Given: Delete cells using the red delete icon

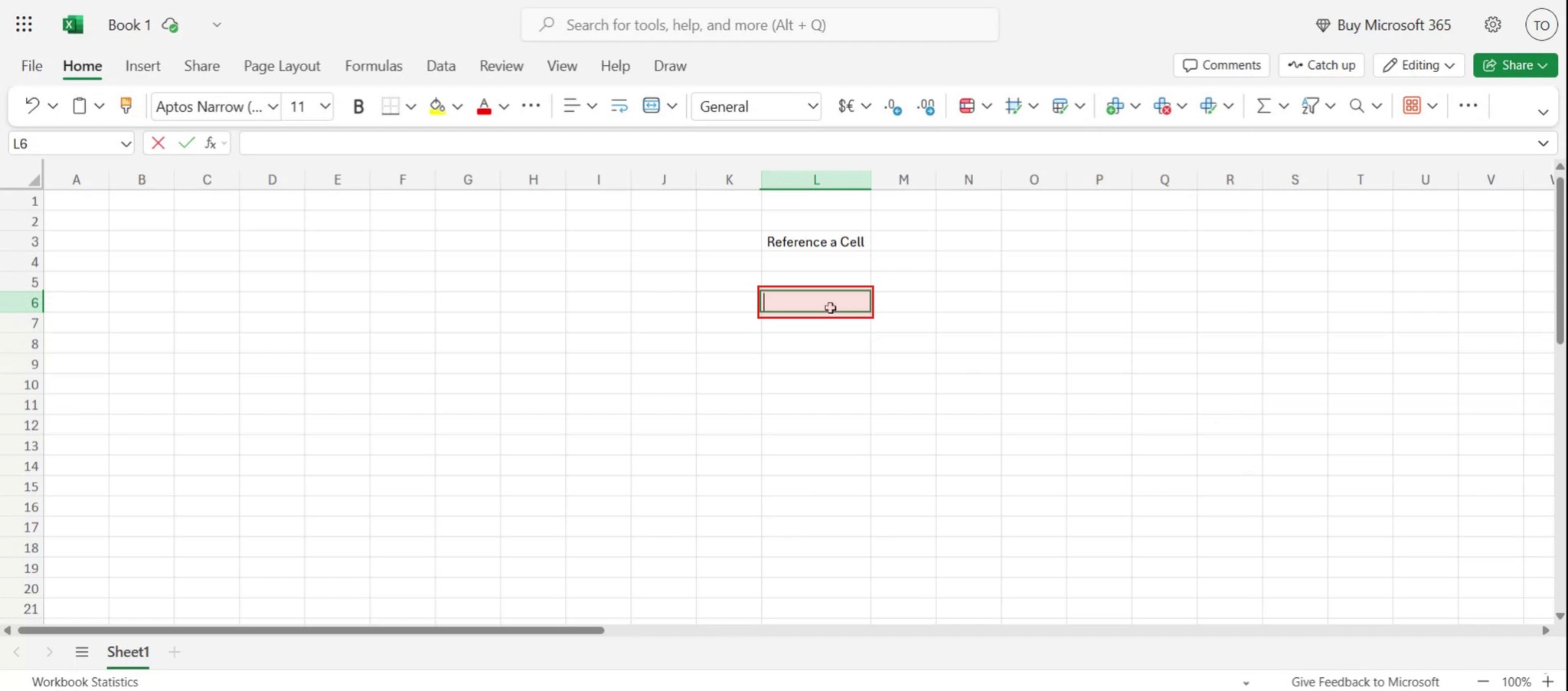Looking at the screenshot, I should [1162, 106].
